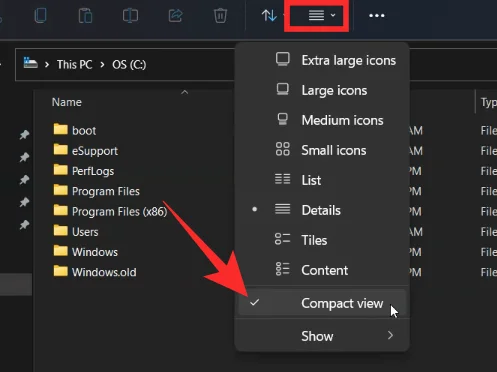The width and height of the screenshot is (497, 372).
Task: Click the Program Files folder icon
Action: 61,190
